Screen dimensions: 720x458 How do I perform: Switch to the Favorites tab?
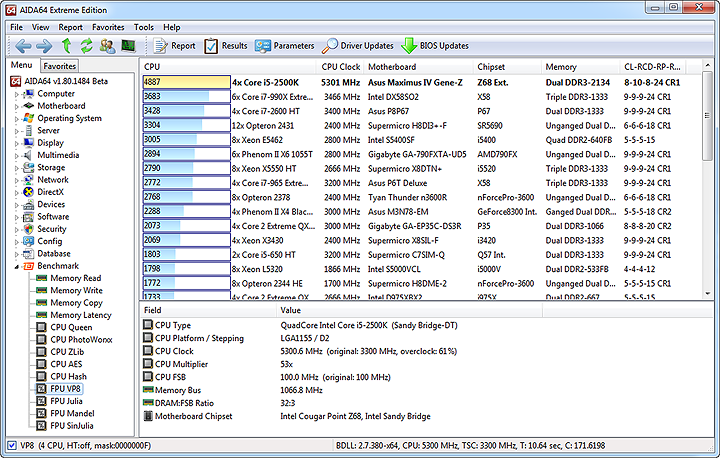[x=60, y=66]
